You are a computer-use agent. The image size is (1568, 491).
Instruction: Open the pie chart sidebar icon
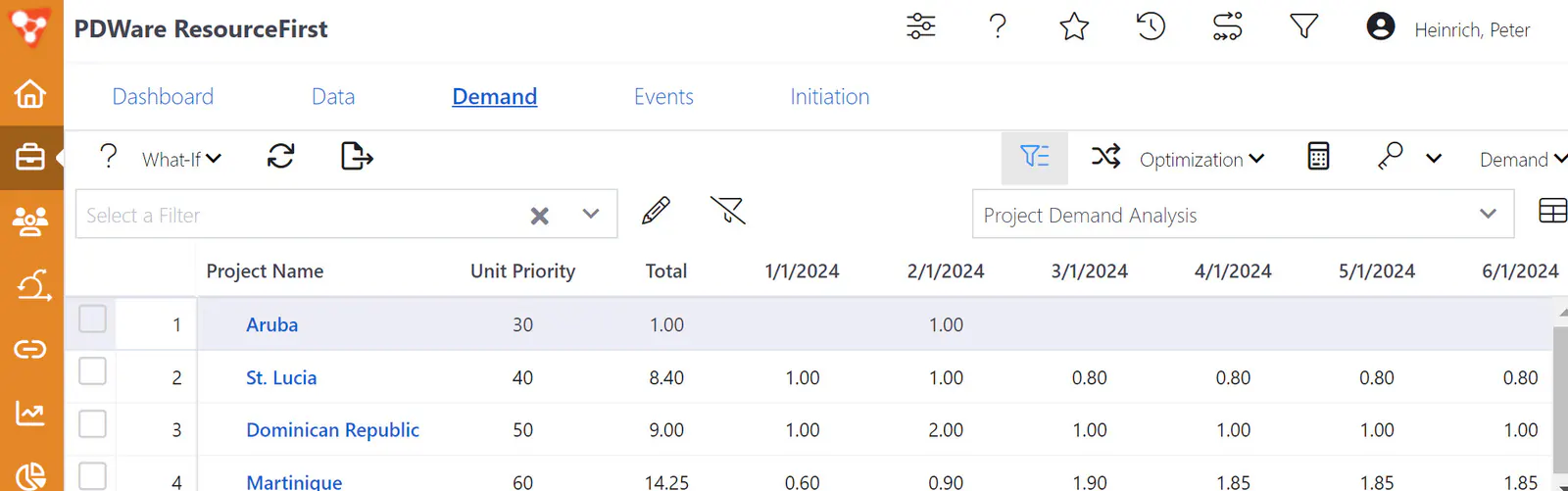click(x=30, y=476)
